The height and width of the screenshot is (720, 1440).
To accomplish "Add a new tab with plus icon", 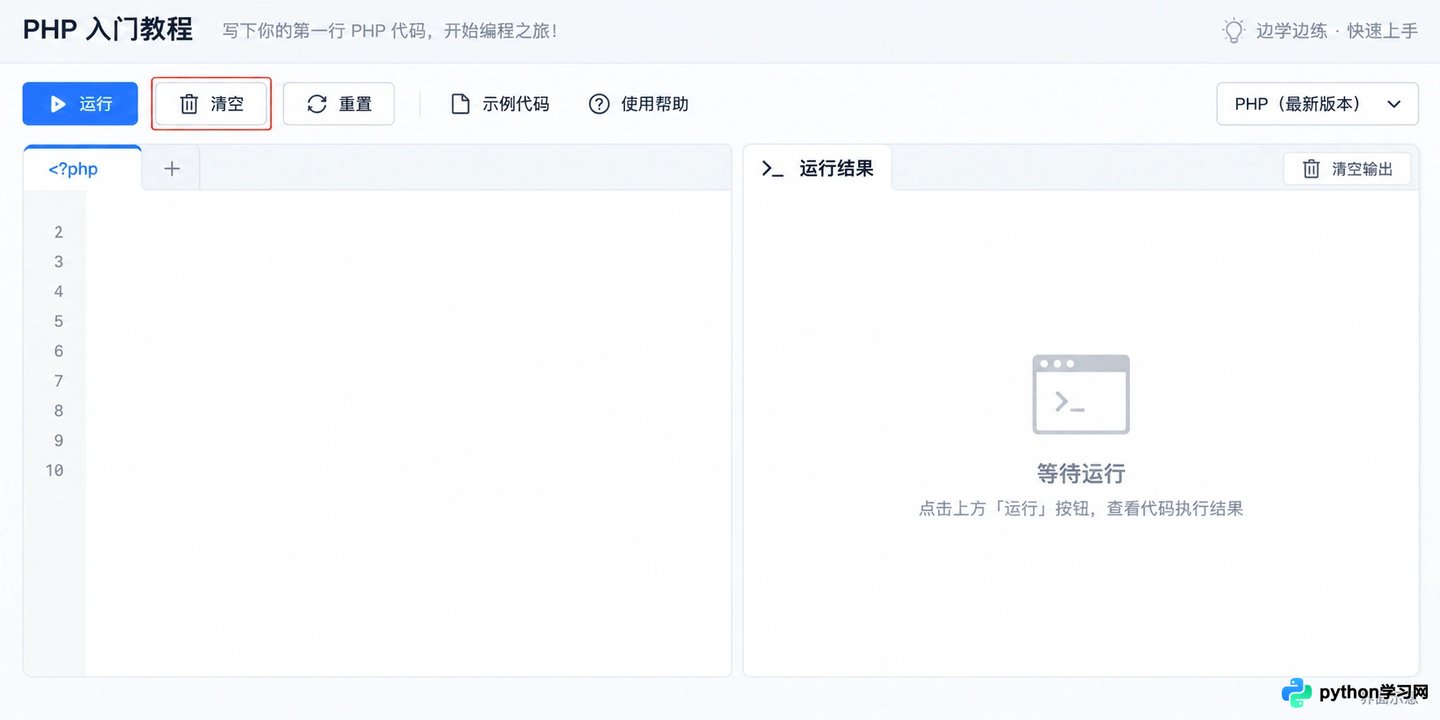I will [x=172, y=169].
